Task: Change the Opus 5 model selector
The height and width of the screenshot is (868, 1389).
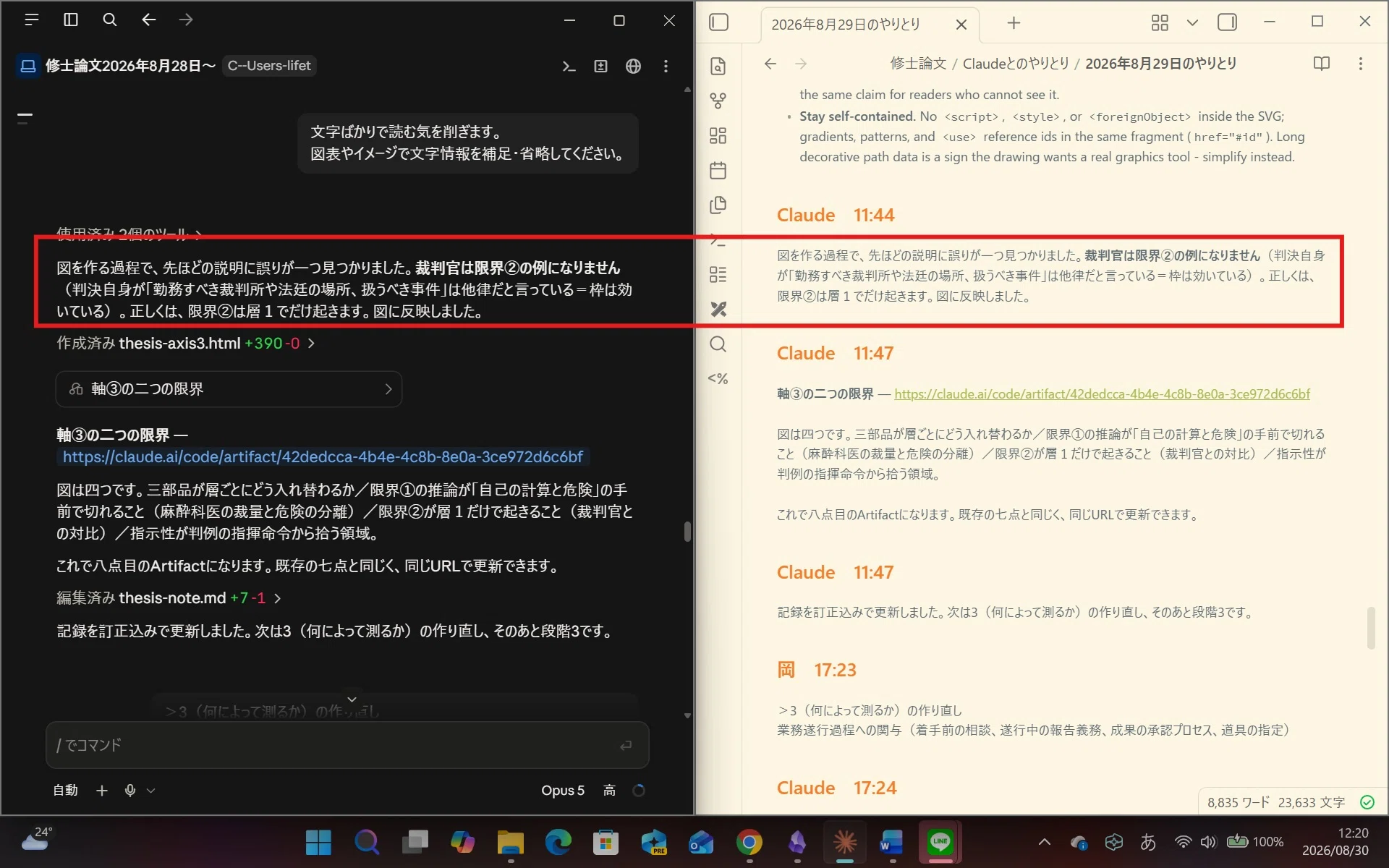Action: [x=562, y=791]
